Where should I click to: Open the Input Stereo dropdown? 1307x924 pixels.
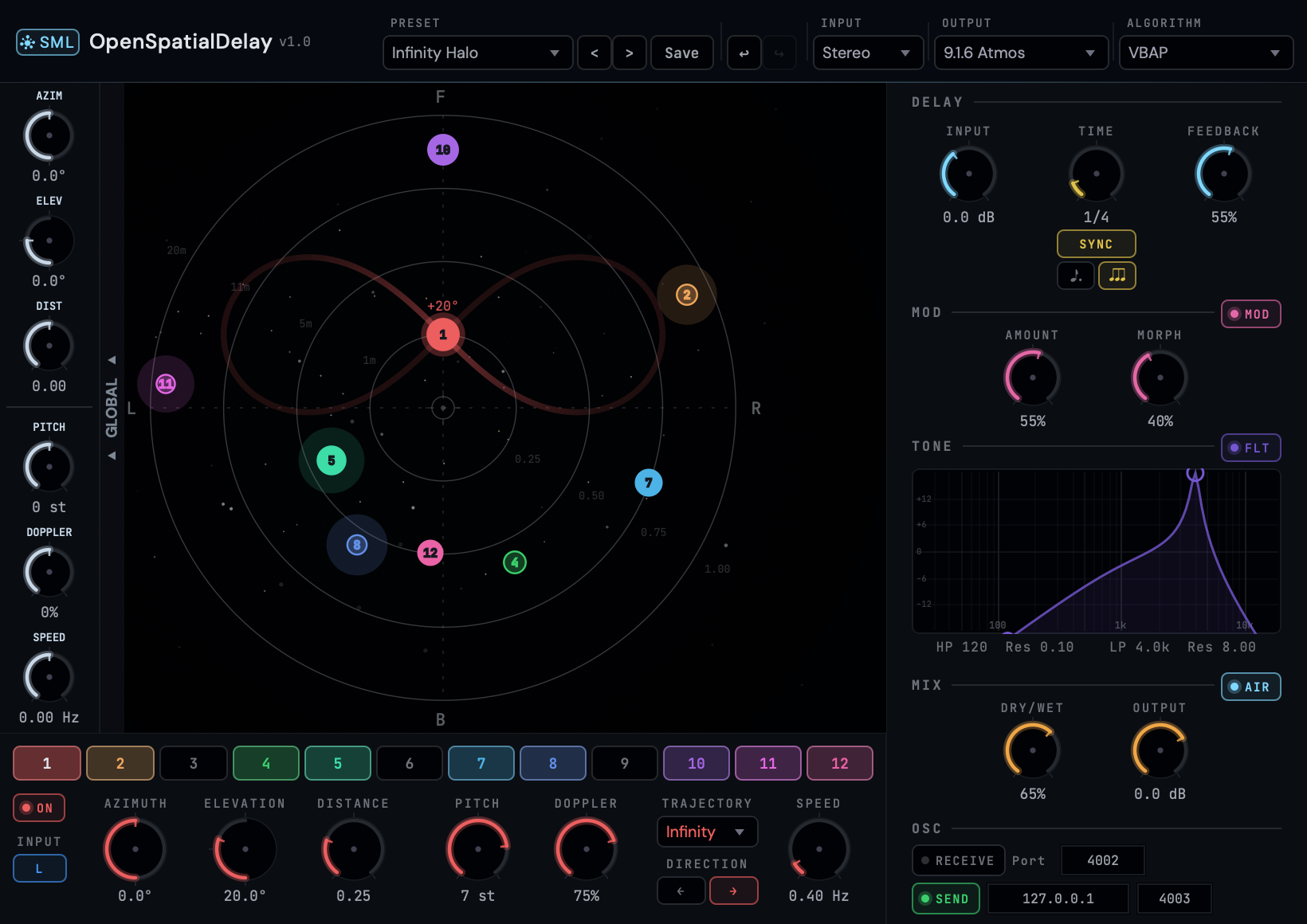(869, 53)
